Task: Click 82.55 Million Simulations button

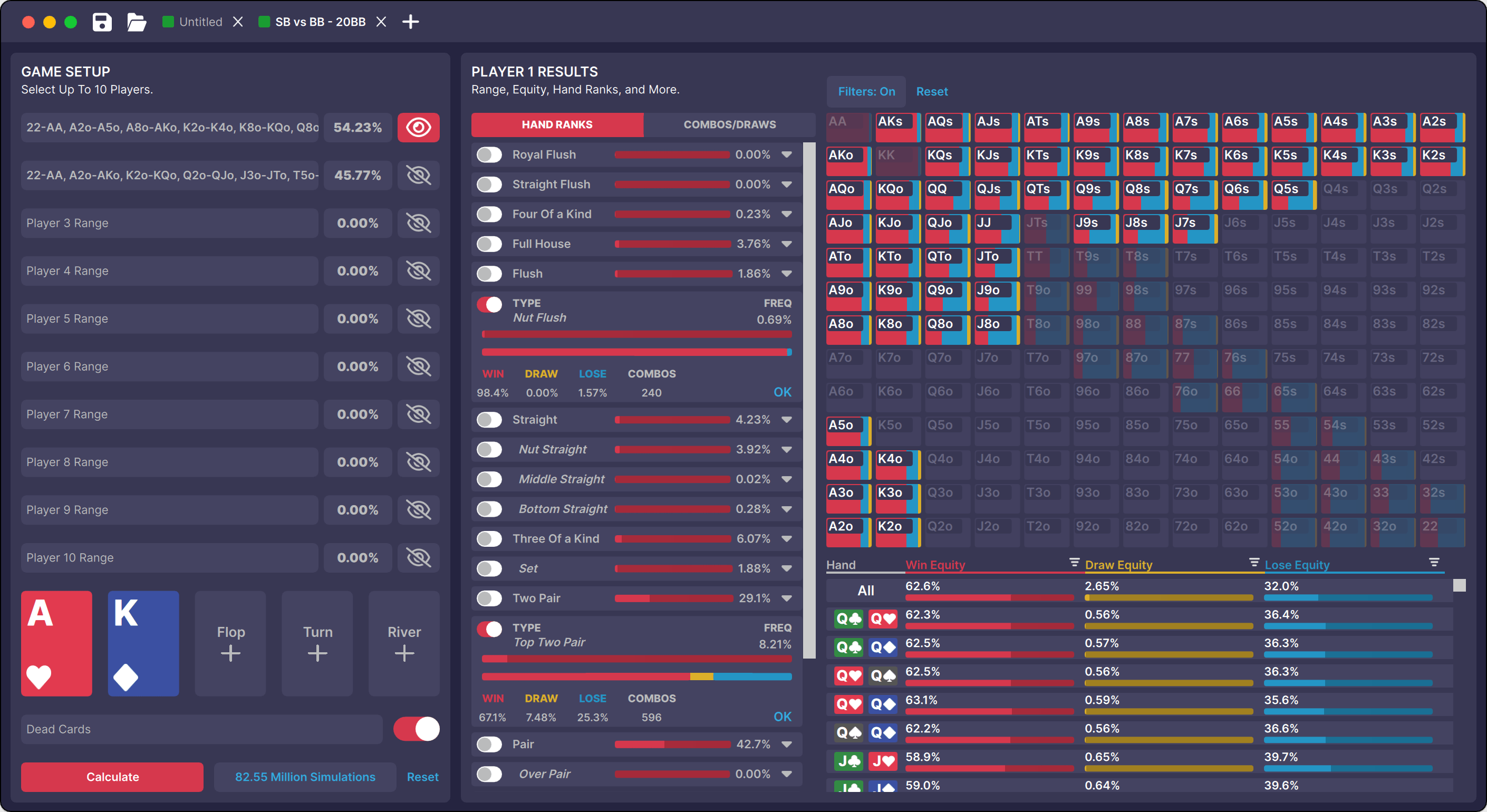Action: point(305,777)
